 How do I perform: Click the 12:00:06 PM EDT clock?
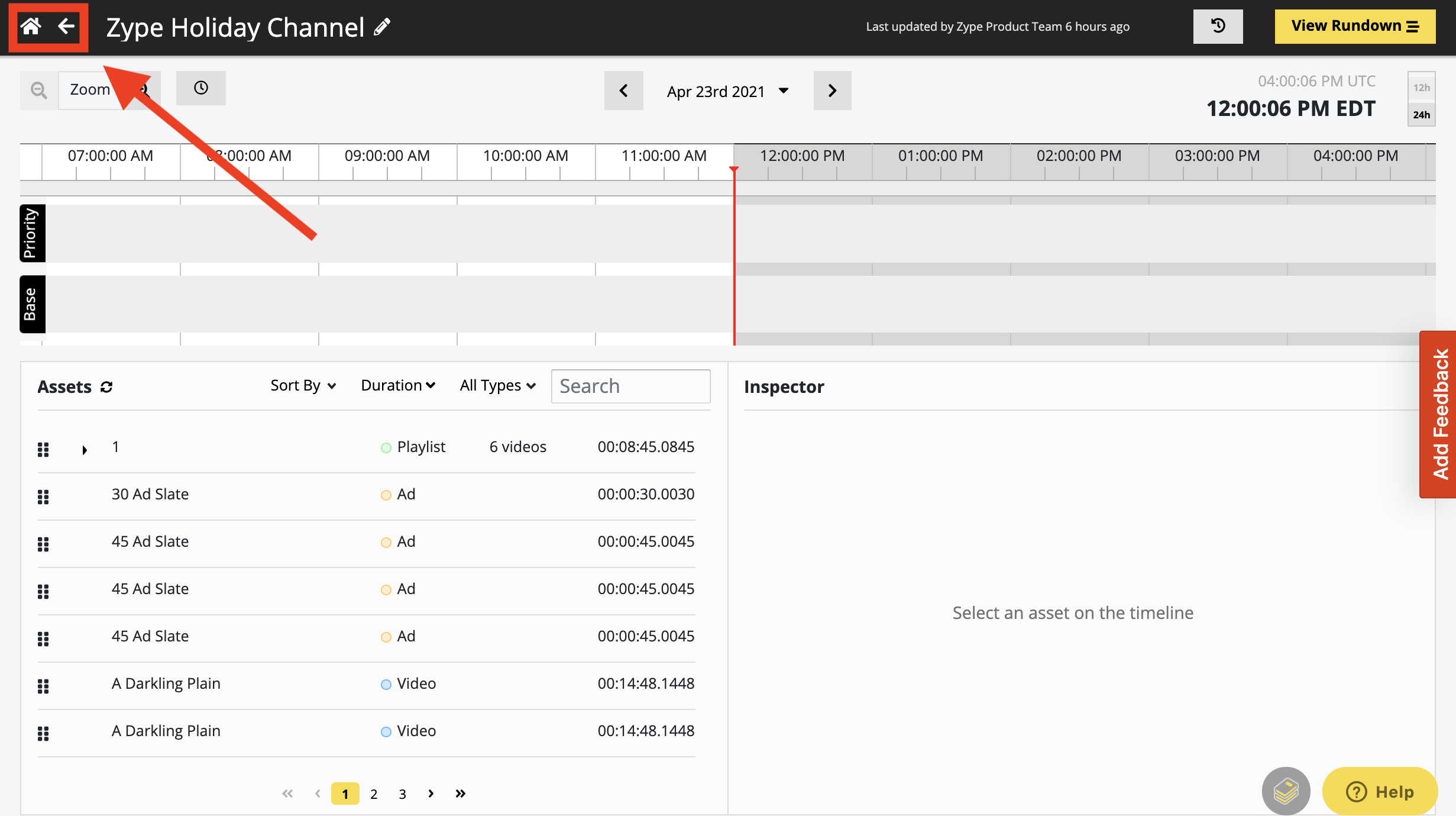coord(1291,109)
